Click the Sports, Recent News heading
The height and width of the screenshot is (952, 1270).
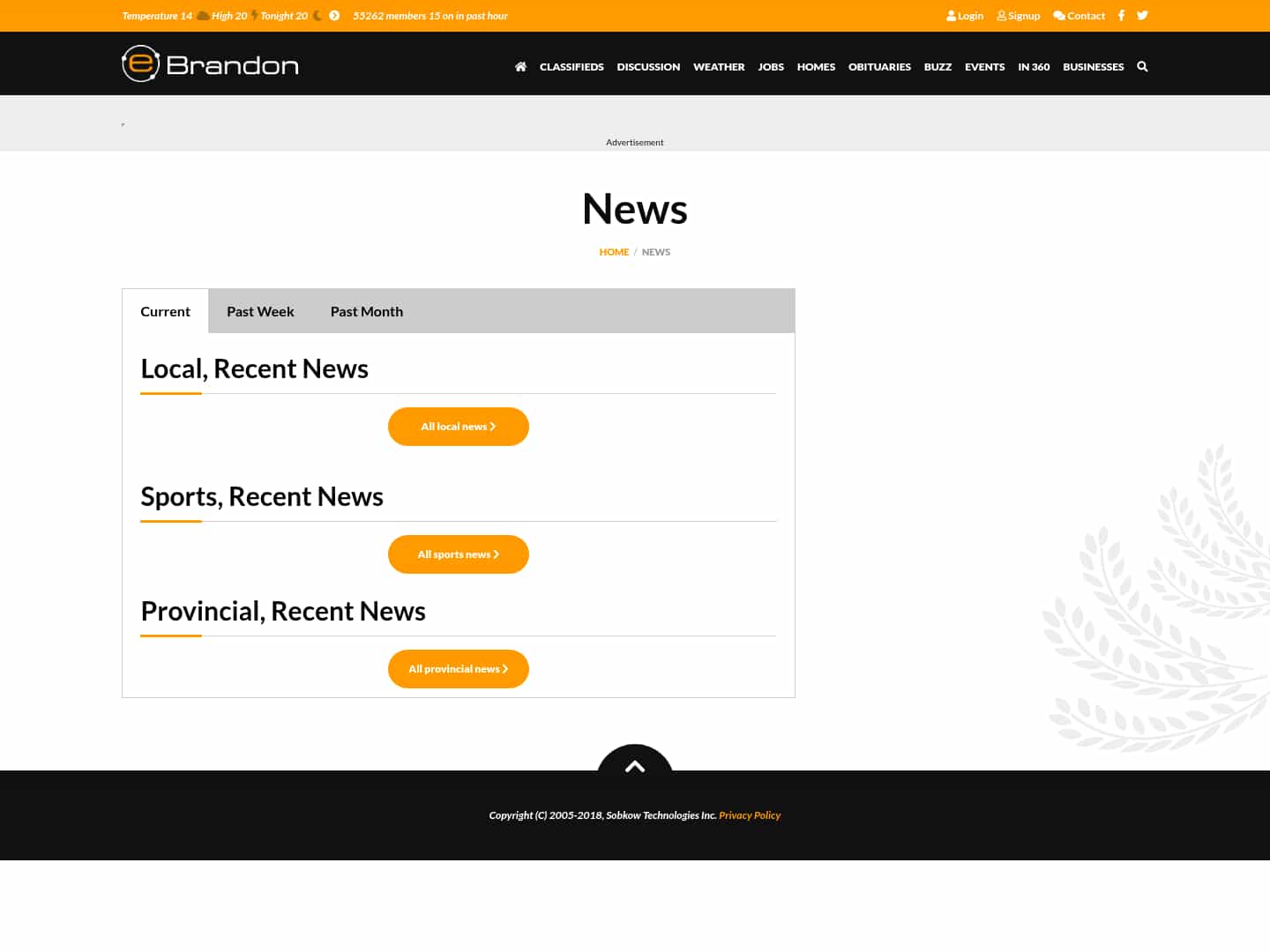click(x=262, y=496)
